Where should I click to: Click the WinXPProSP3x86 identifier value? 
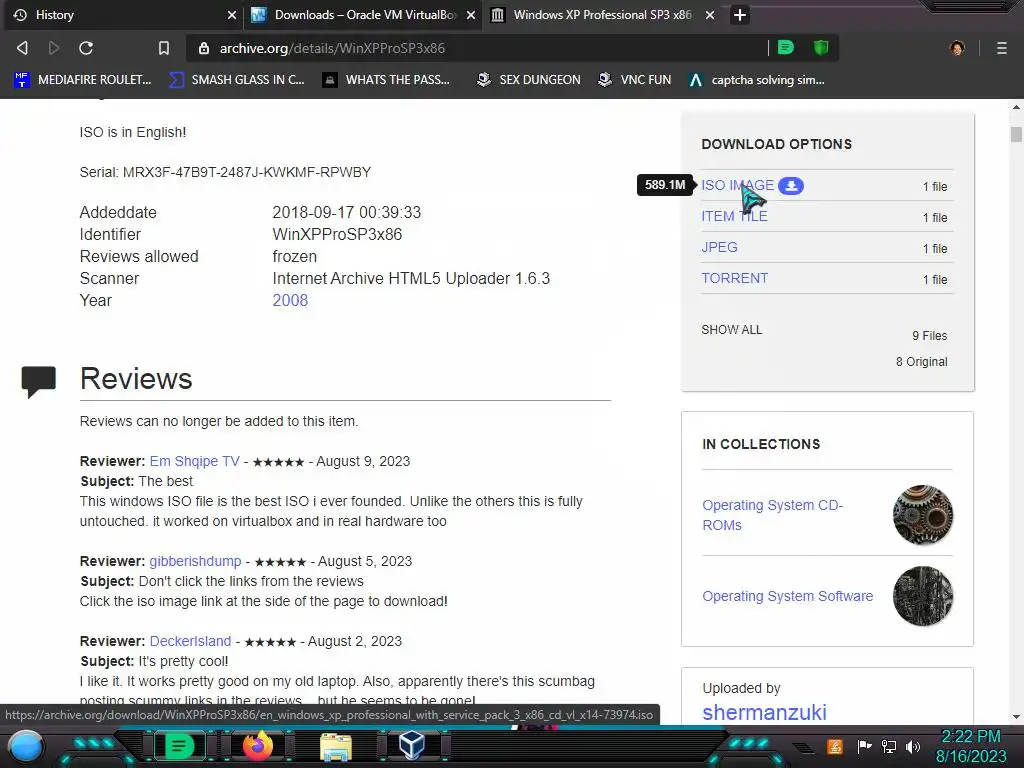337,234
